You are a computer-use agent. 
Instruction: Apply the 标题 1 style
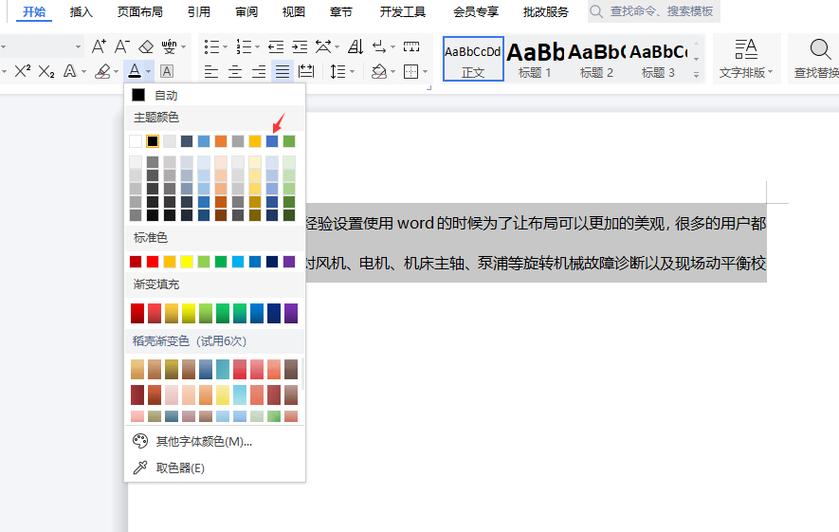(x=535, y=59)
